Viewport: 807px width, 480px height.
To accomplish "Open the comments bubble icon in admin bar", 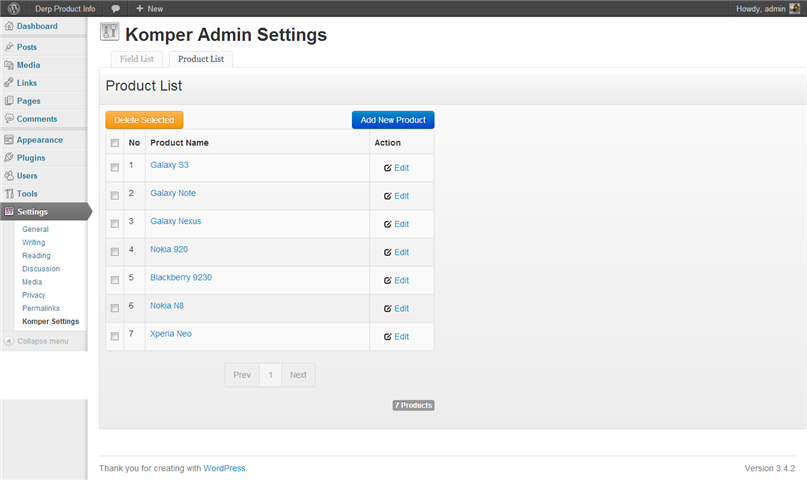I will point(115,9).
